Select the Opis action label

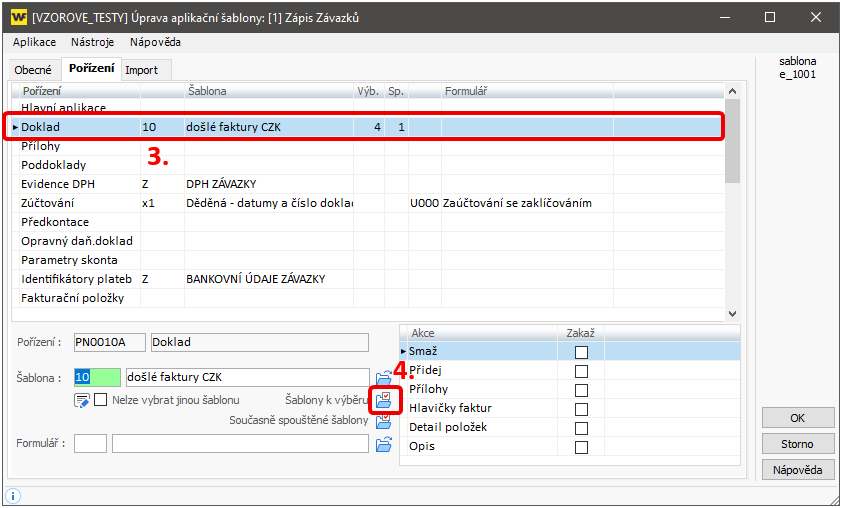coord(422,447)
